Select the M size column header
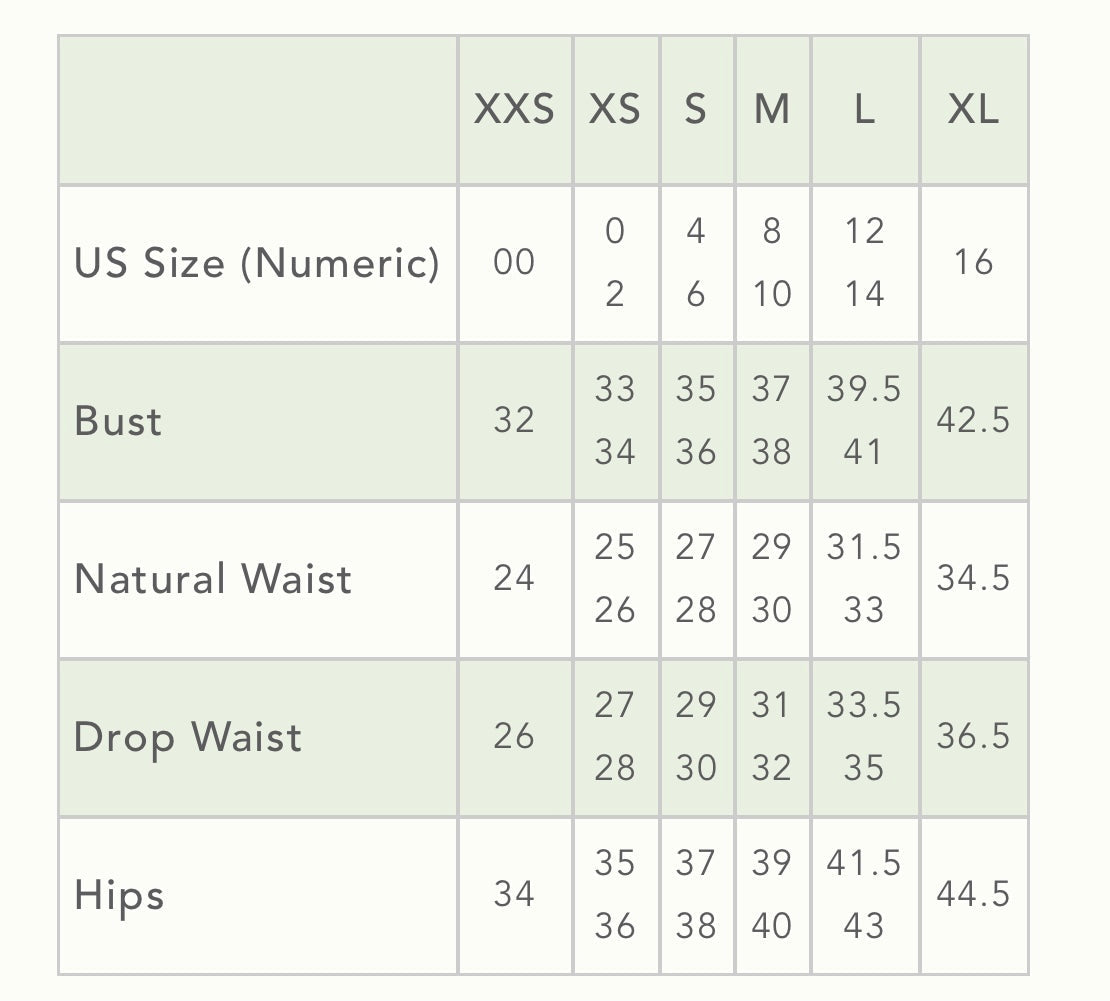The width and height of the screenshot is (1110, 1001). 772,109
